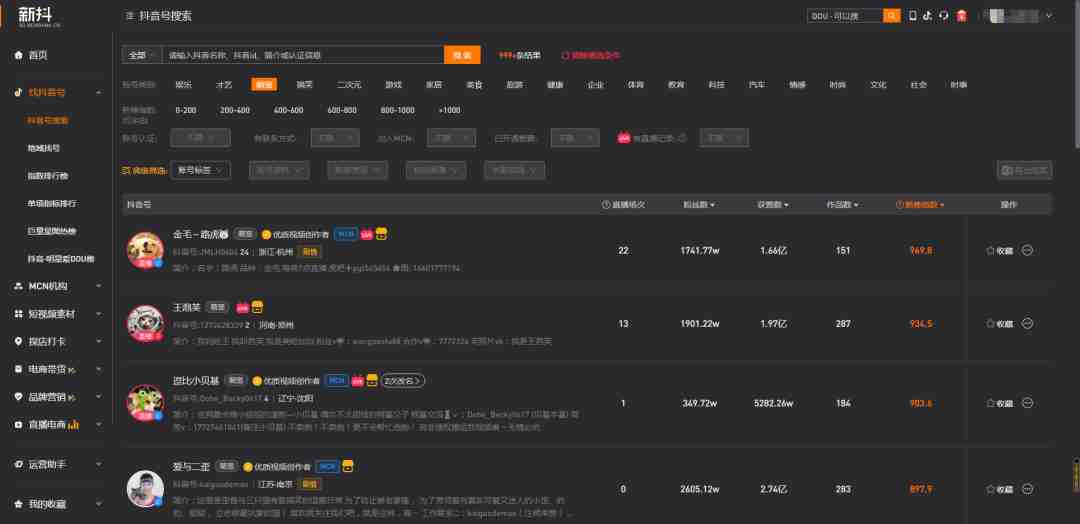1080x524 pixels.
Task: Select the 才艺 category tab
Action: point(224,85)
